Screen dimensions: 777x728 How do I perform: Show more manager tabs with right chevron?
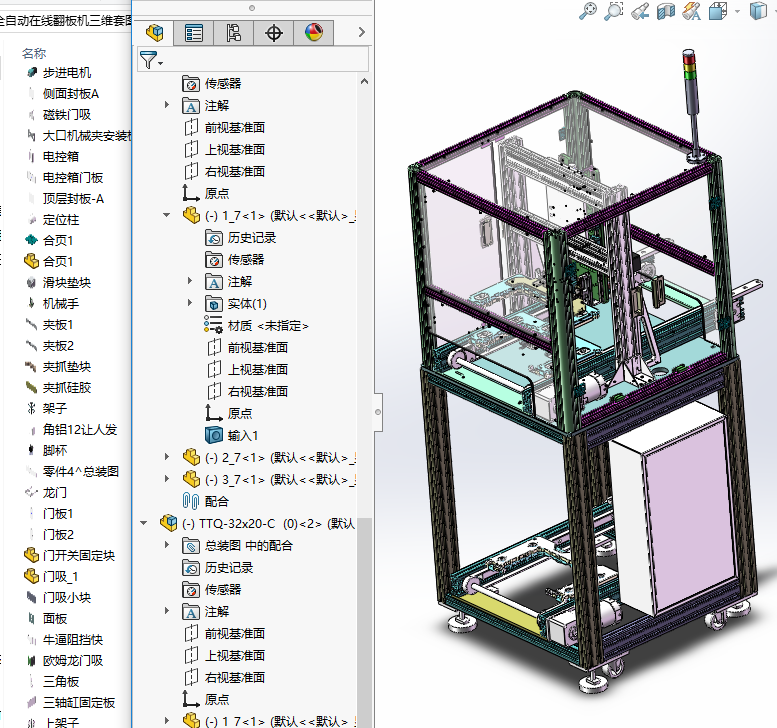(361, 32)
